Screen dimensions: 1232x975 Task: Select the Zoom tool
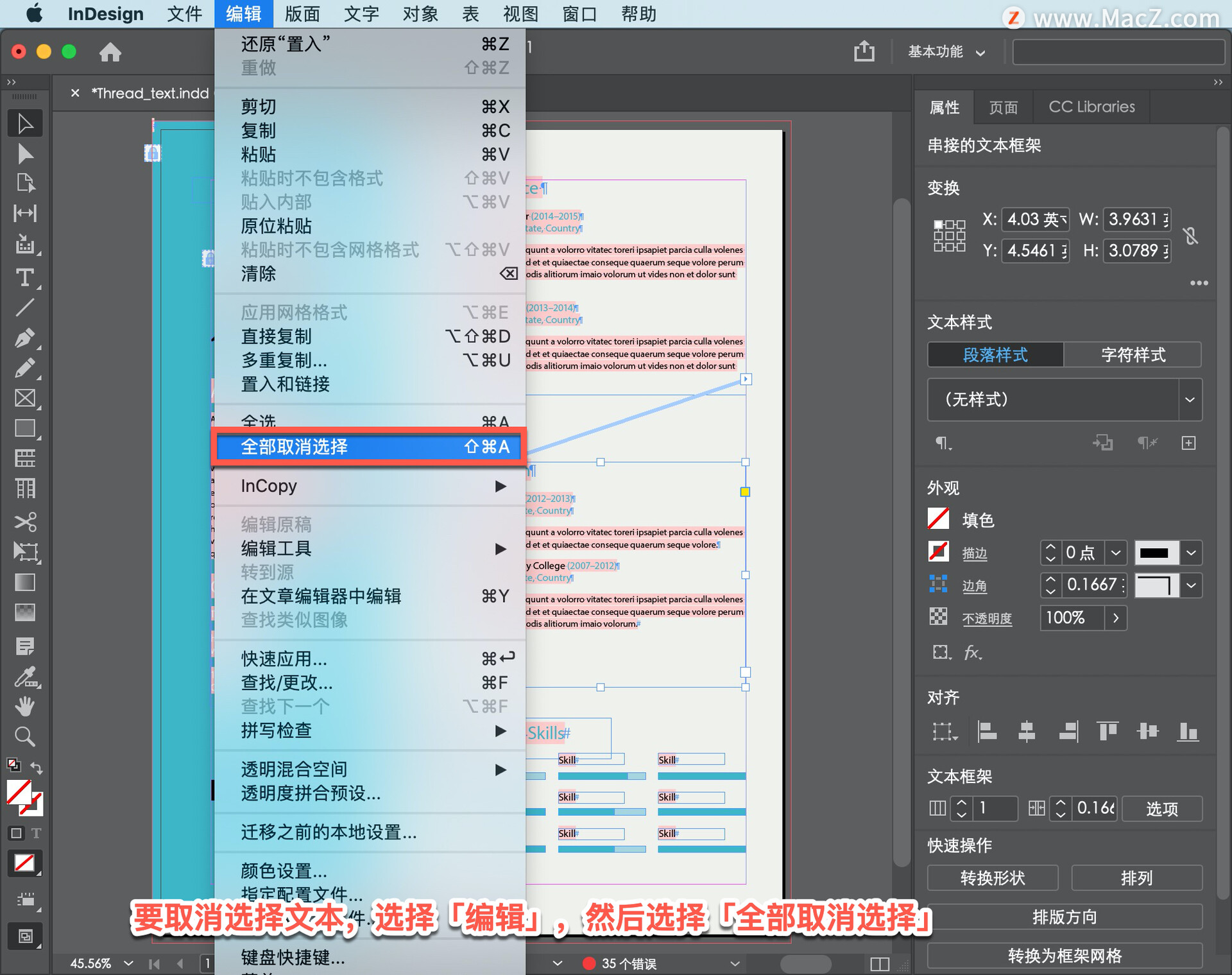tap(25, 736)
